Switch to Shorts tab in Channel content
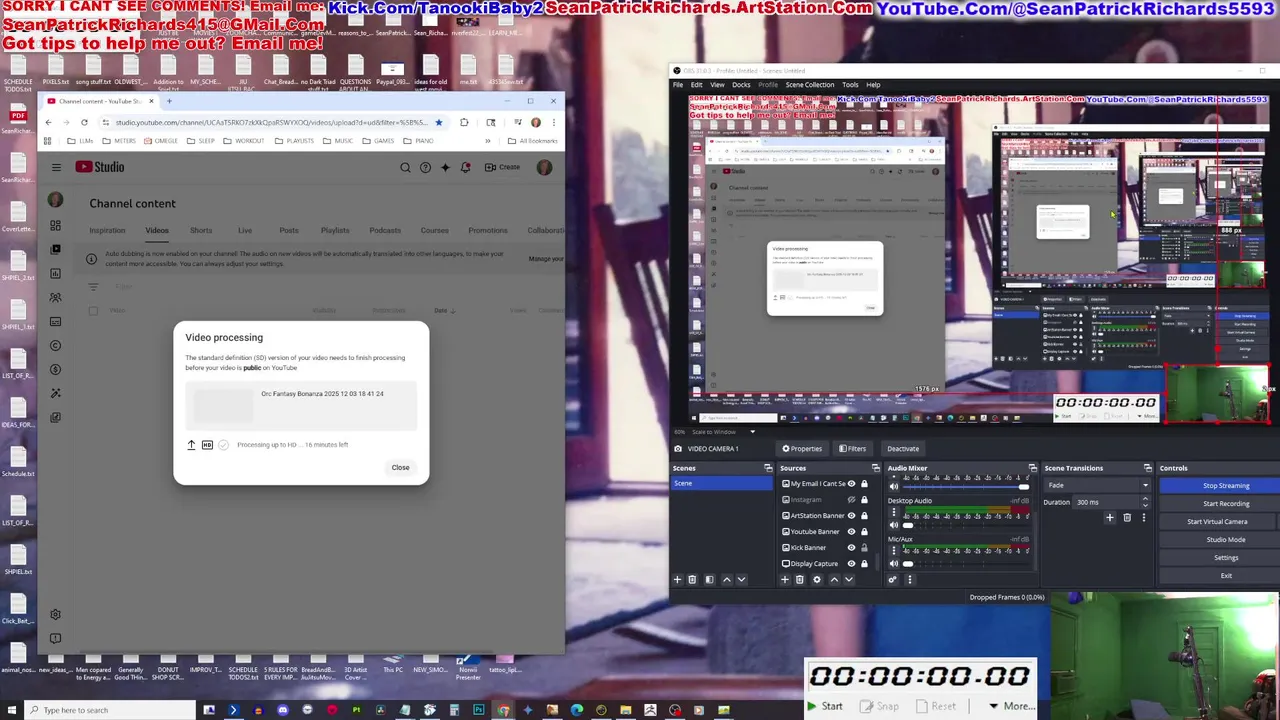This screenshot has width=1280, height=720. point(201,231)
